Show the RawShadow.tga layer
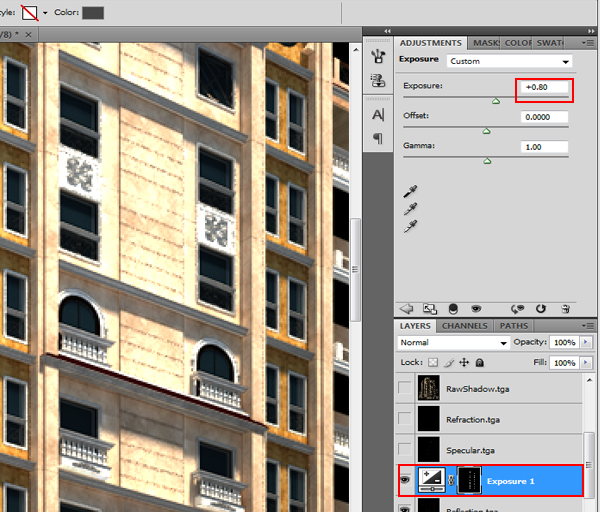 coord(404,388)
